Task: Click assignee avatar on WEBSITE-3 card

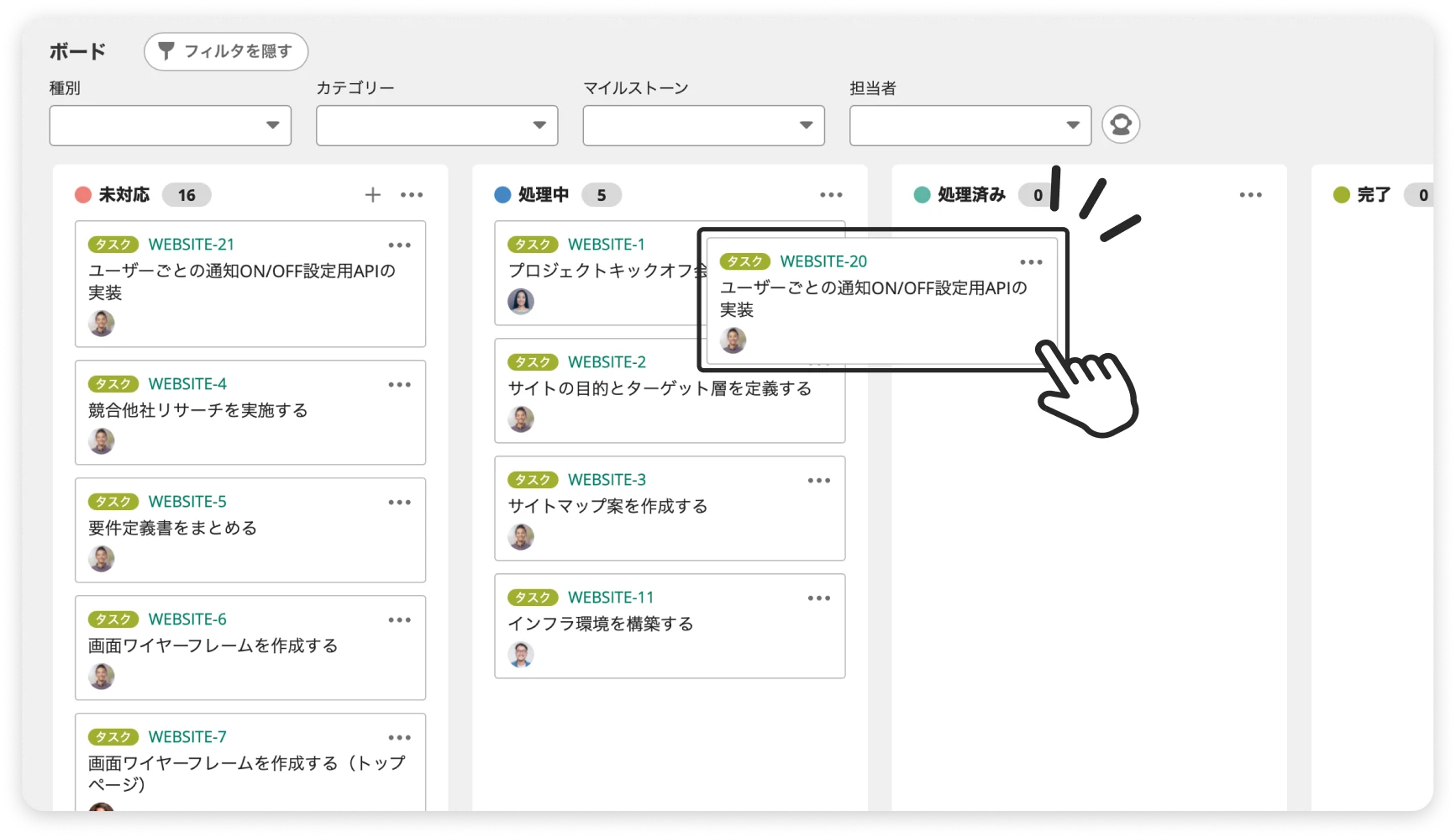Action: [521, 536]
